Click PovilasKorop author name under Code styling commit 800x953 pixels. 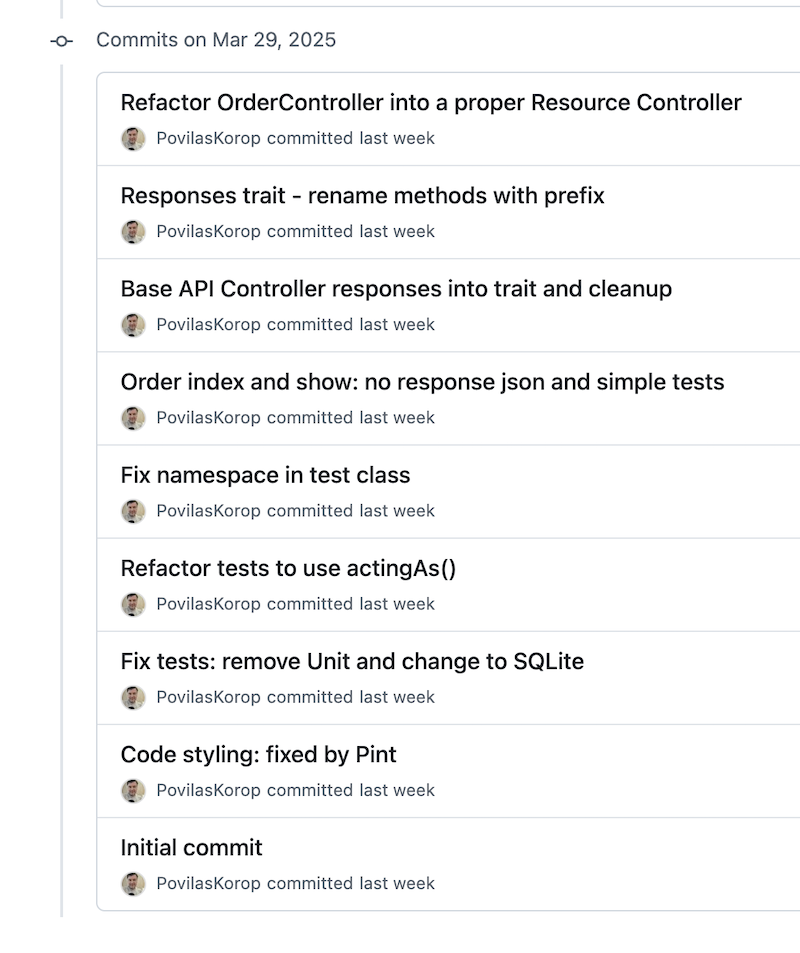click(208, 790)
